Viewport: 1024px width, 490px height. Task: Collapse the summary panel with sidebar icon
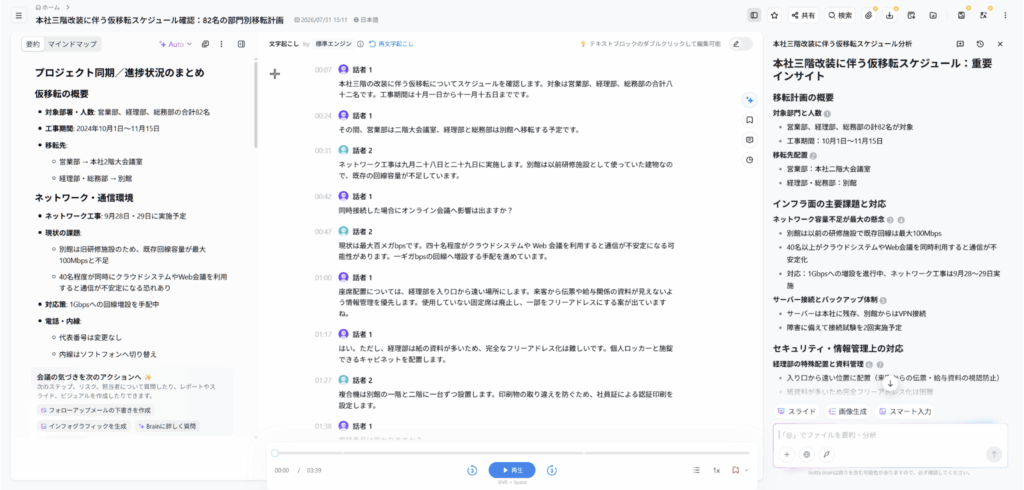(x=241, y=44)
